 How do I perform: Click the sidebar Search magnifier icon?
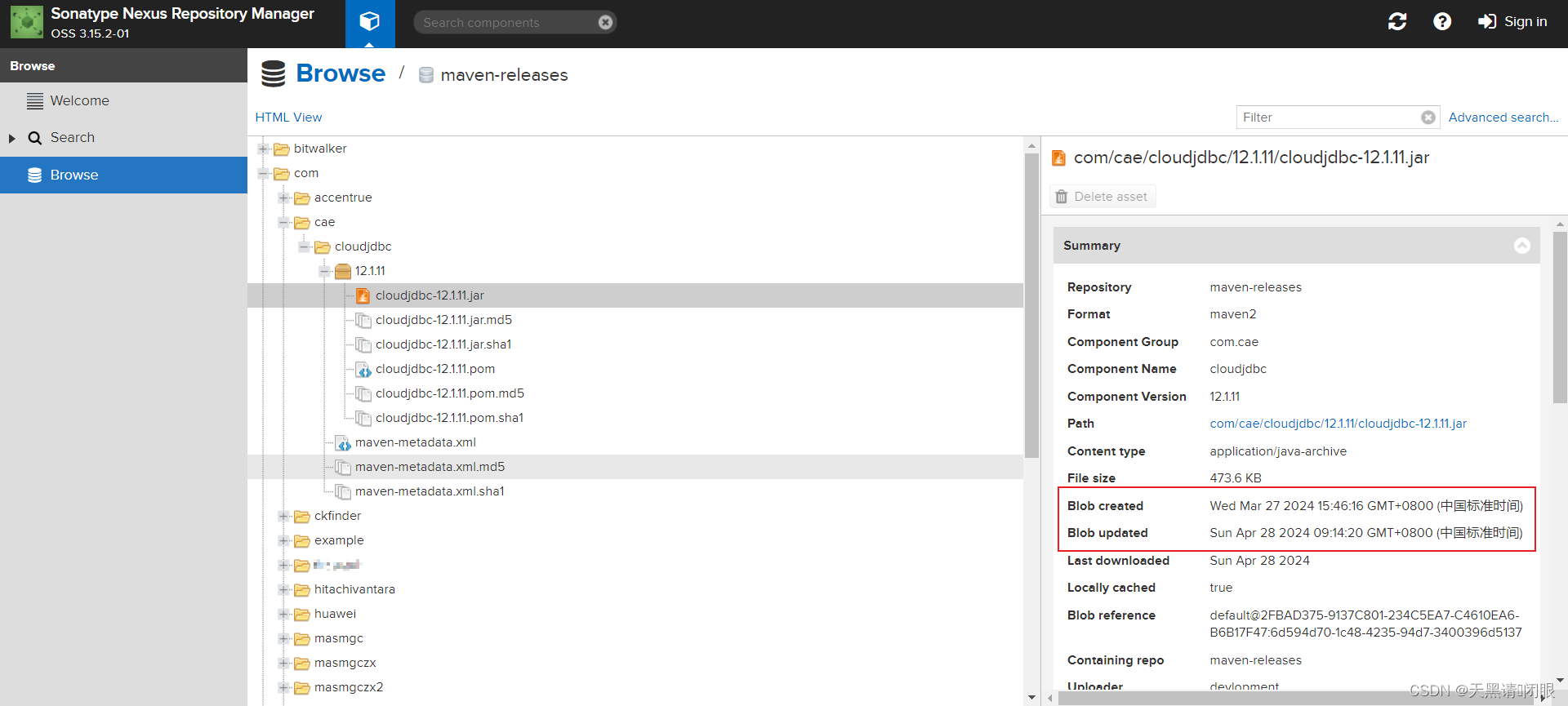point(35,138)
